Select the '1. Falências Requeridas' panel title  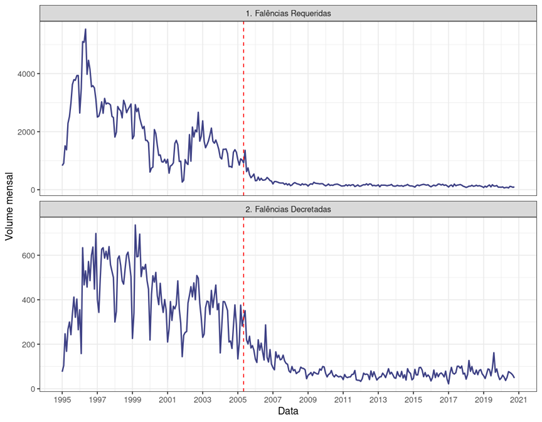288,13
